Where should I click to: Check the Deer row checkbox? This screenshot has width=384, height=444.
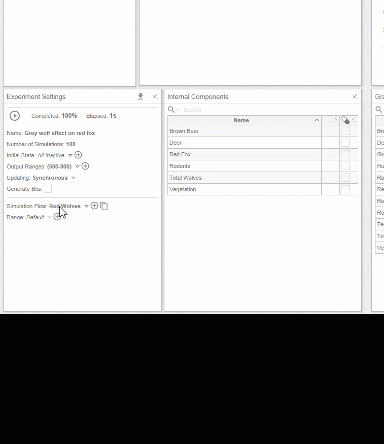tap(345, 143)
